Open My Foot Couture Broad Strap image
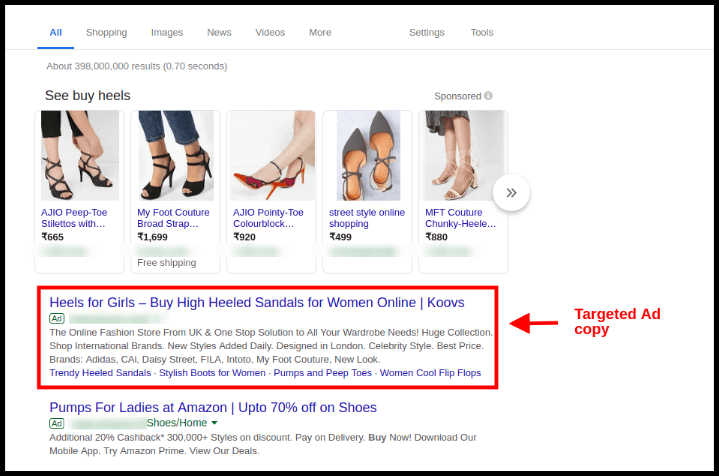Image resolution: width=719 pixels, height=476 pixels. tap(176, 155)
